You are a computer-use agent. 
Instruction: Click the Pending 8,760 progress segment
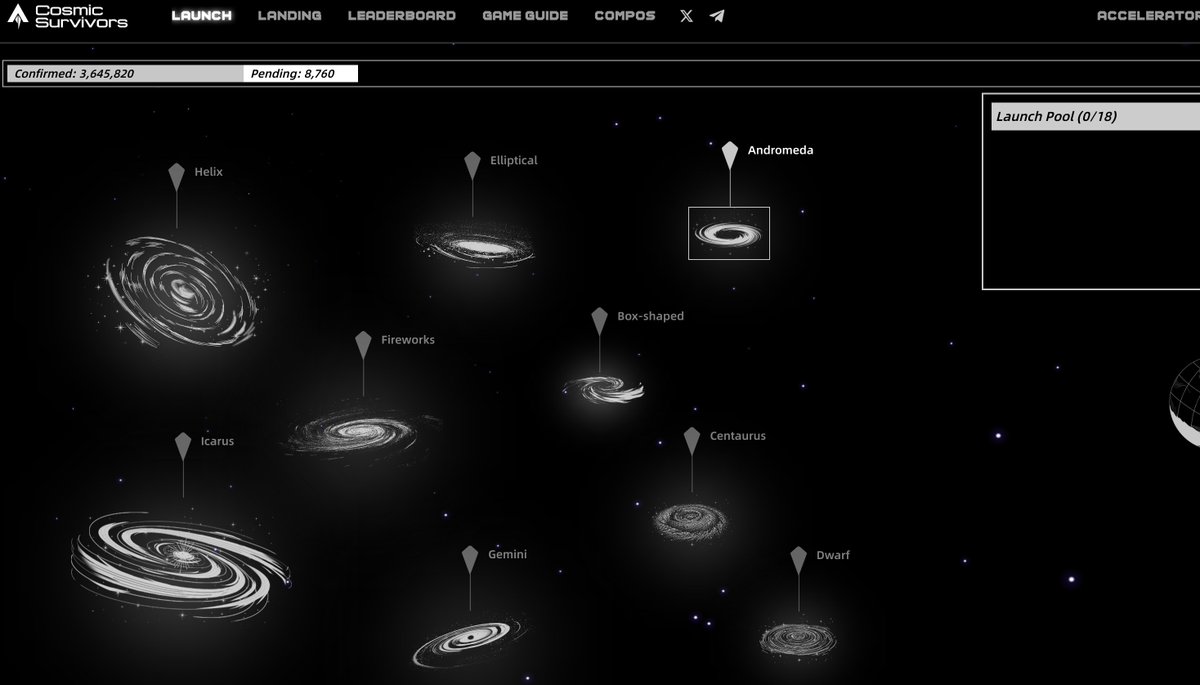(300, 74)
